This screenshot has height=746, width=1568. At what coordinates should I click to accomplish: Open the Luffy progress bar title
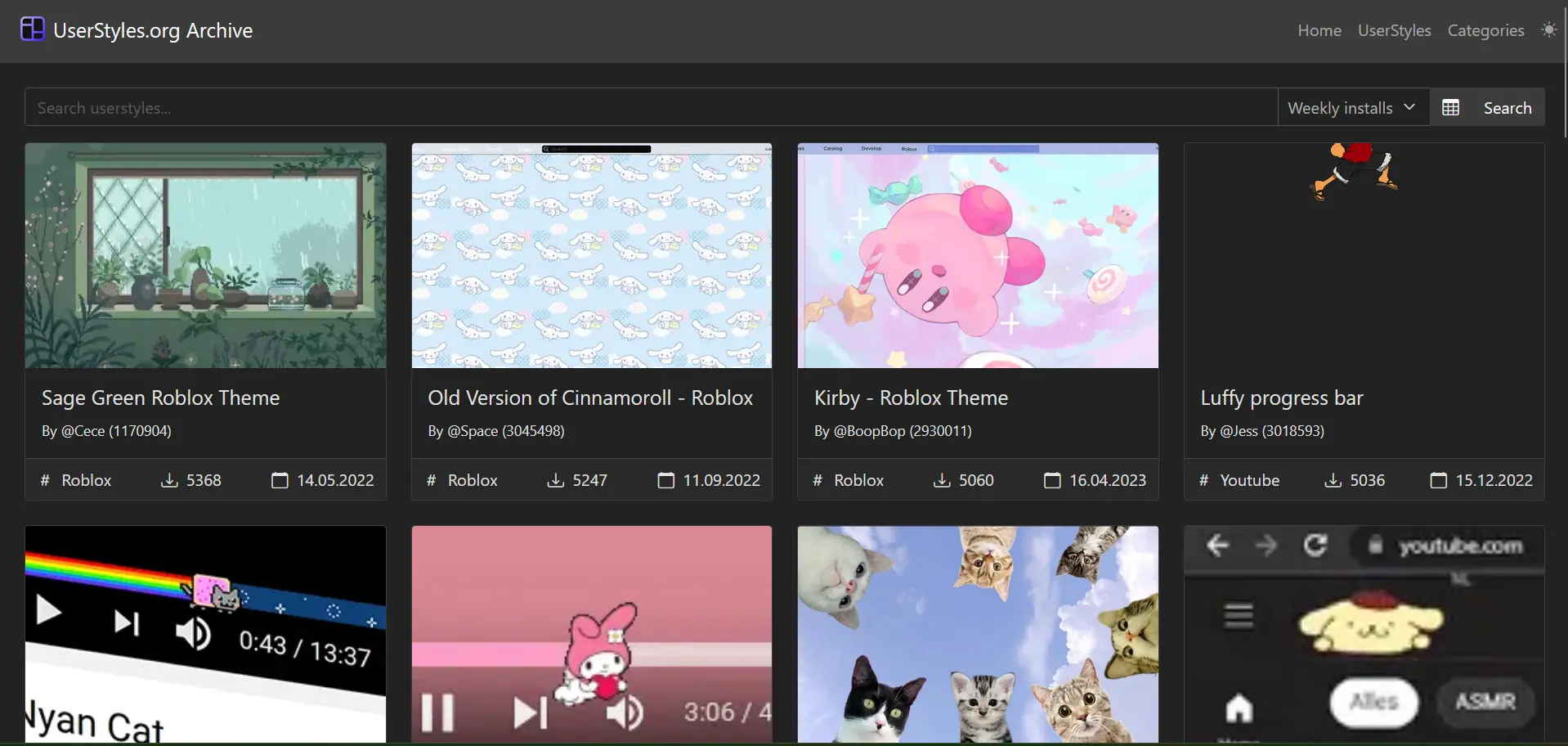coord(1282,398)
